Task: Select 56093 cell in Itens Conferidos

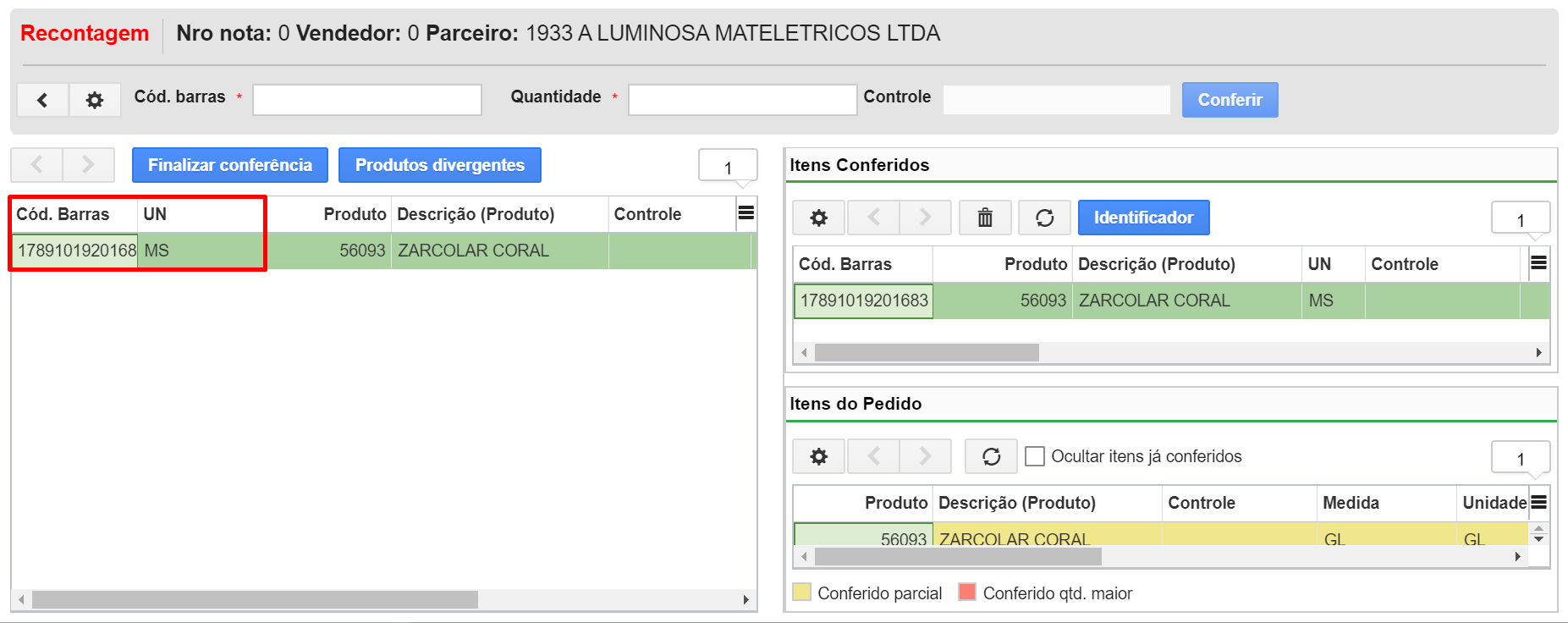Action: [x=1003, y=300]
